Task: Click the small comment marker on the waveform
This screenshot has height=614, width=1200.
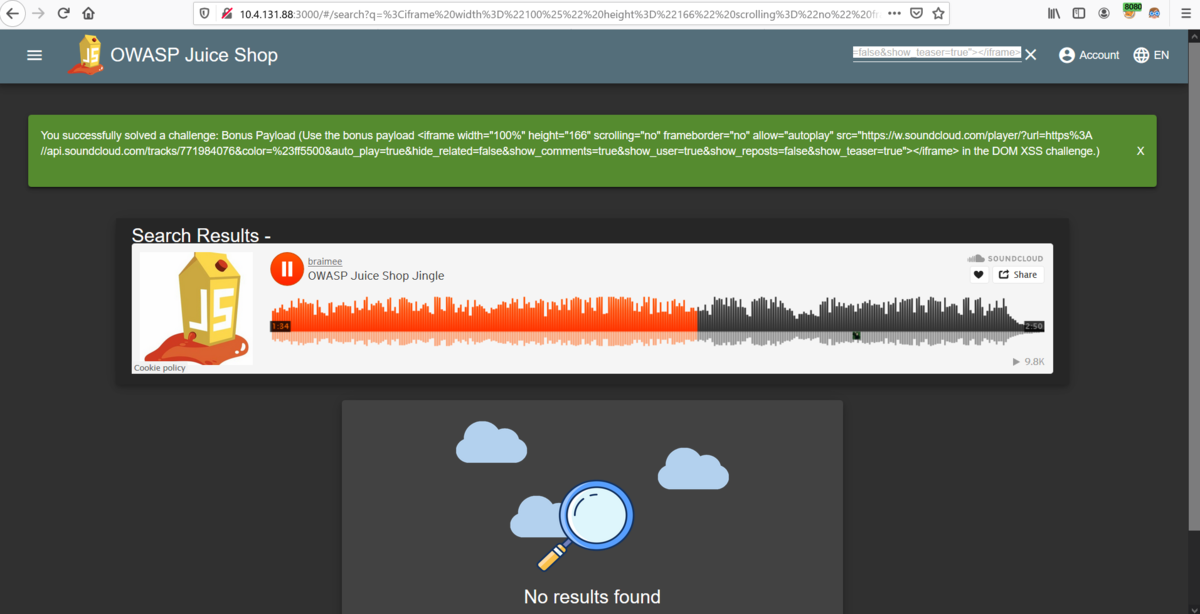Action: pyautogui.click(x=856, y=335)
